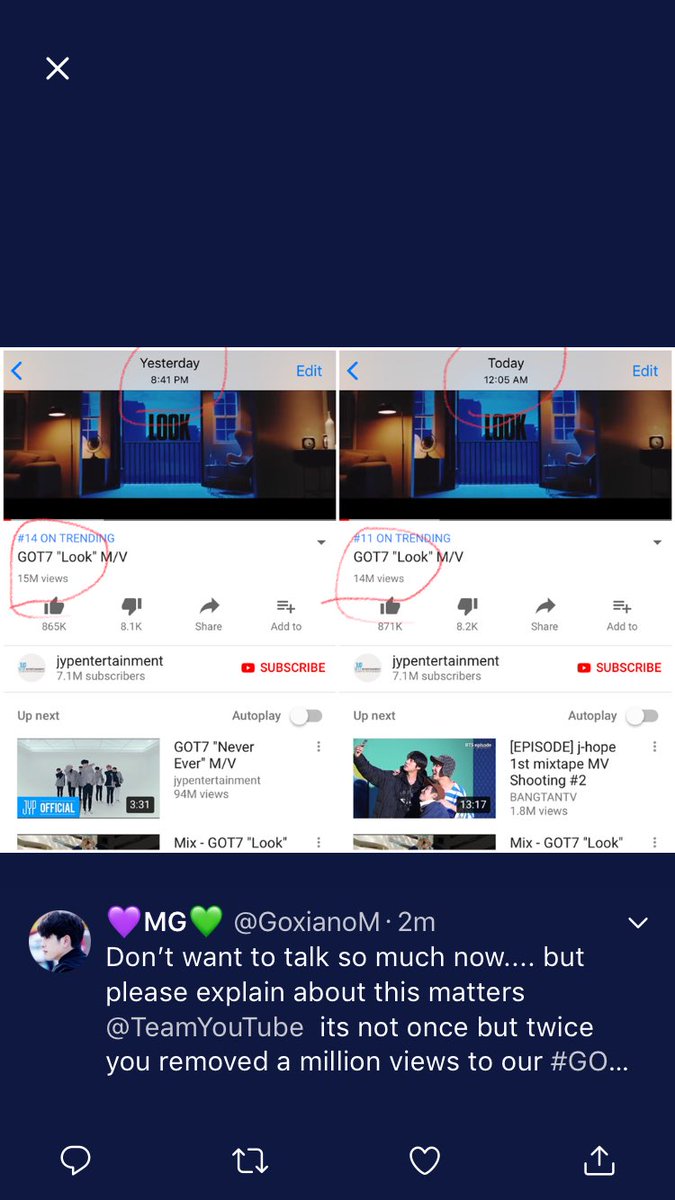Screen dimensions: 675x1200
Task: Open more options for GOT7 "Never Ever" video
Action: (x=319, y=747)
